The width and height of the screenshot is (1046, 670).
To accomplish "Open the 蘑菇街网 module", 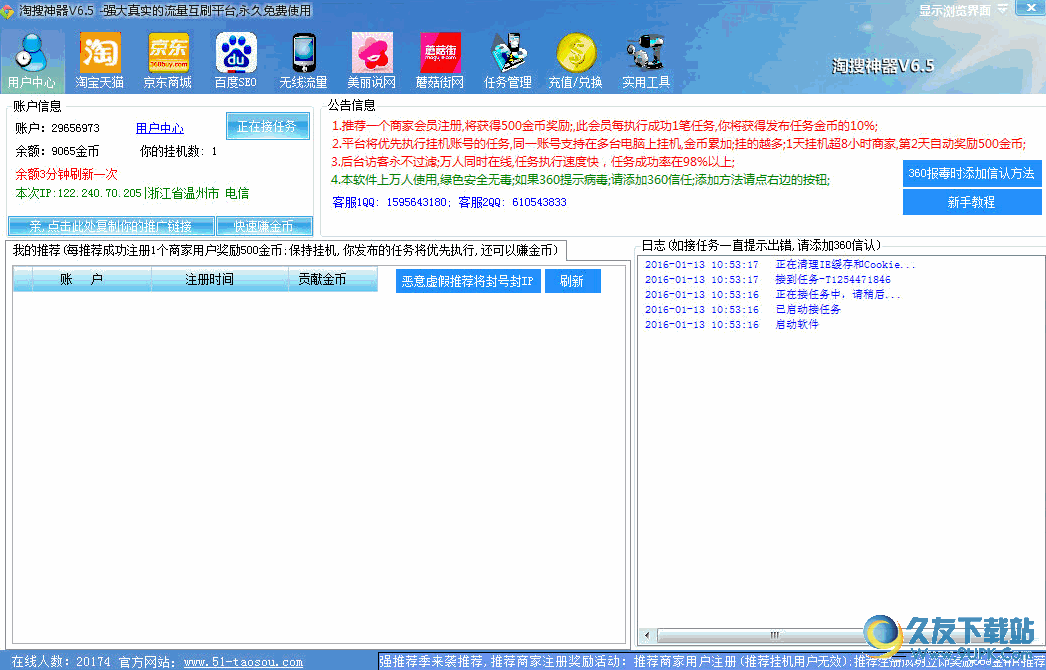I will [440, 61].
